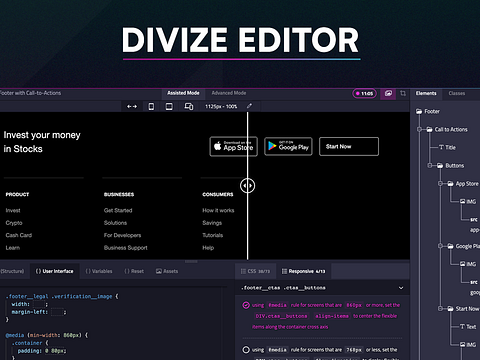Click the pink image preview icon

coord(388,93)
